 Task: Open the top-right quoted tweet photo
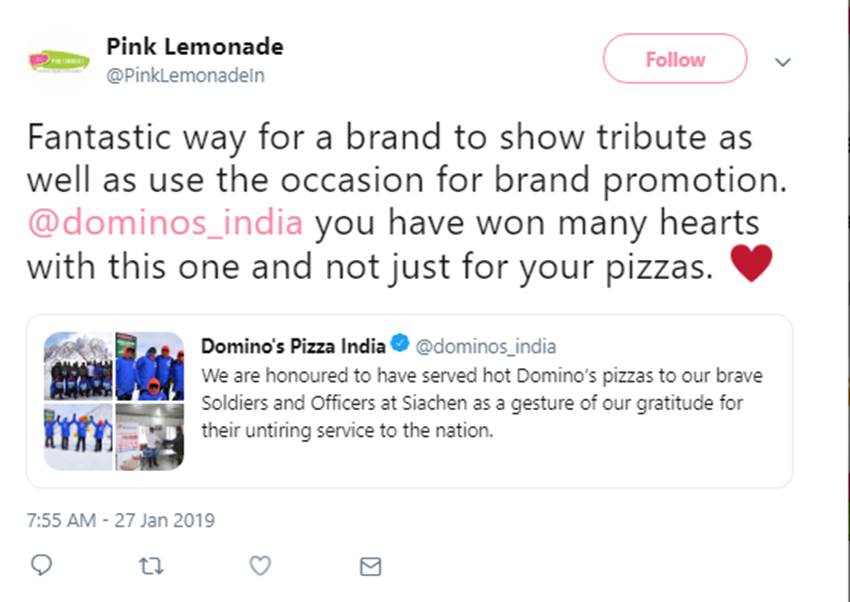pos(150,366)
